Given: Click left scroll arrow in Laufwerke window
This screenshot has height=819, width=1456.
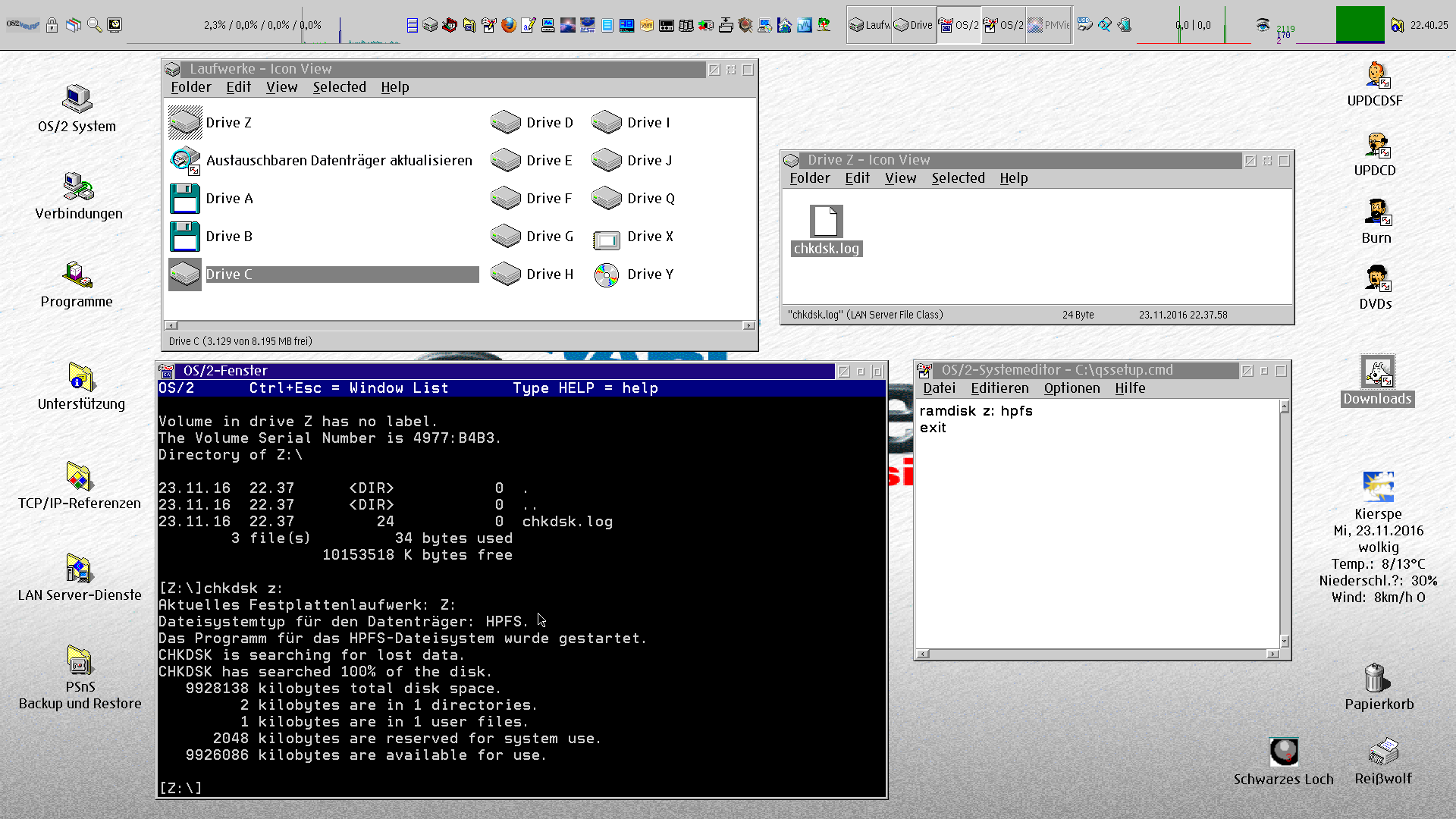Looking at the screenshot, I should coord(171,325).
